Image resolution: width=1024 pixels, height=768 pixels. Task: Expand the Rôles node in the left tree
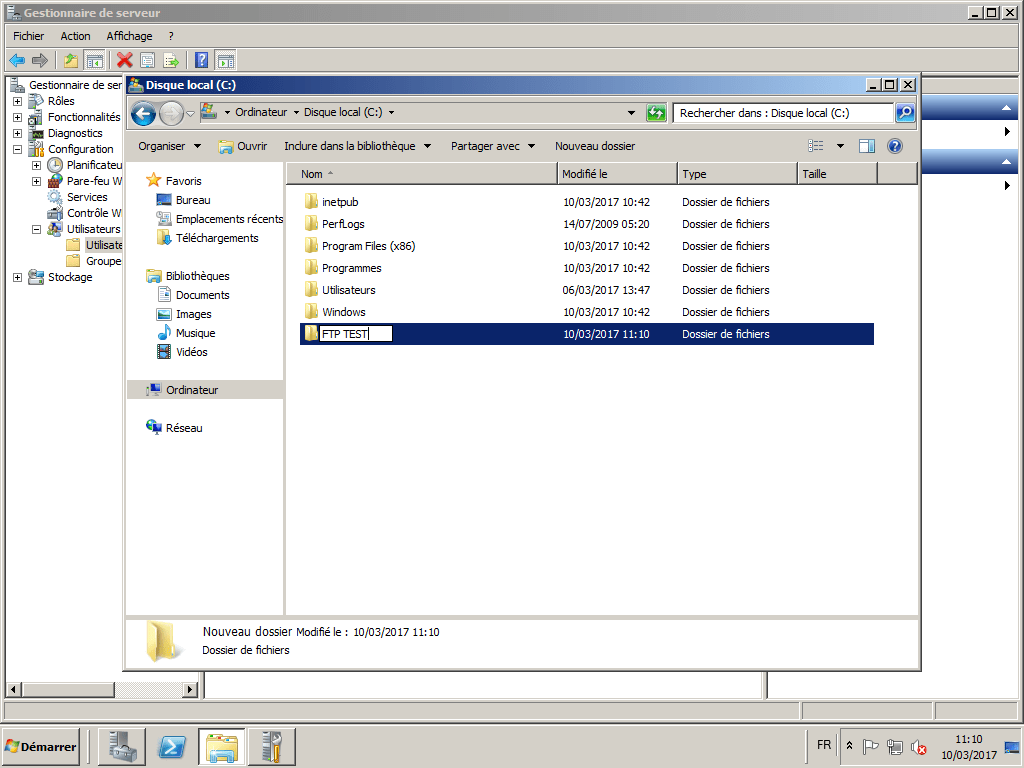[16, 100]
